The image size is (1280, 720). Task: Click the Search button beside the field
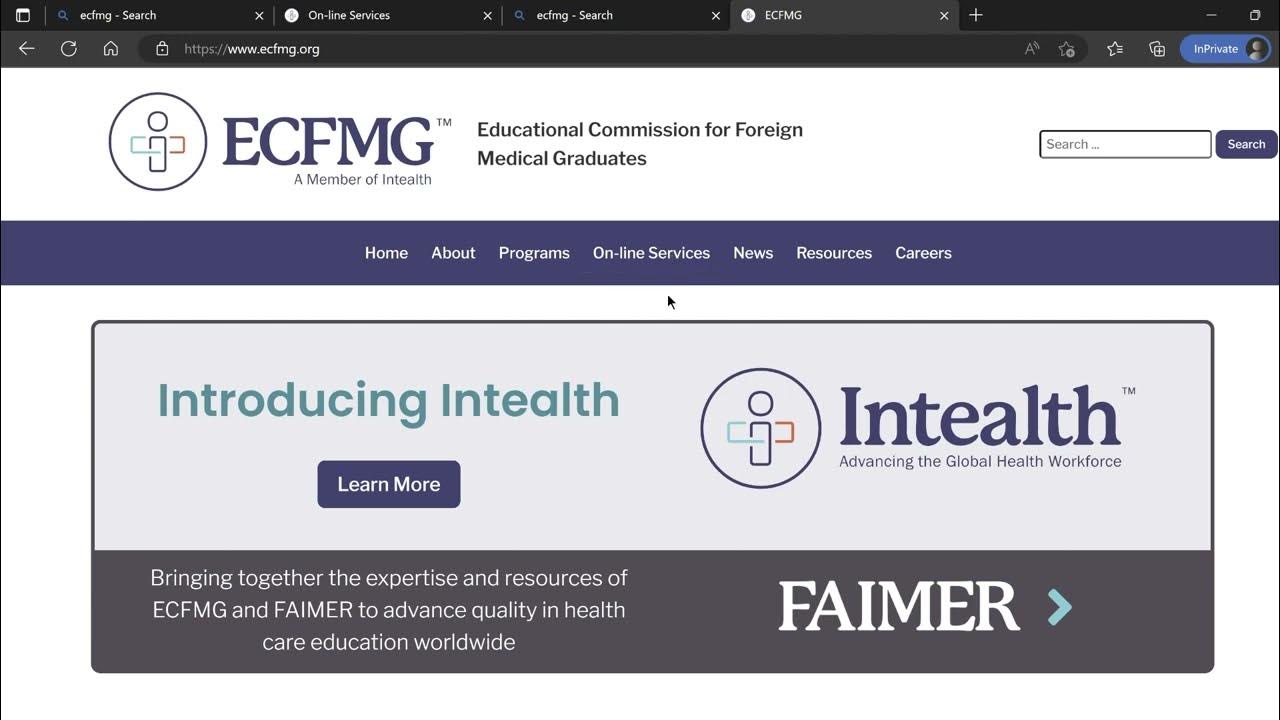[1246, 144]
